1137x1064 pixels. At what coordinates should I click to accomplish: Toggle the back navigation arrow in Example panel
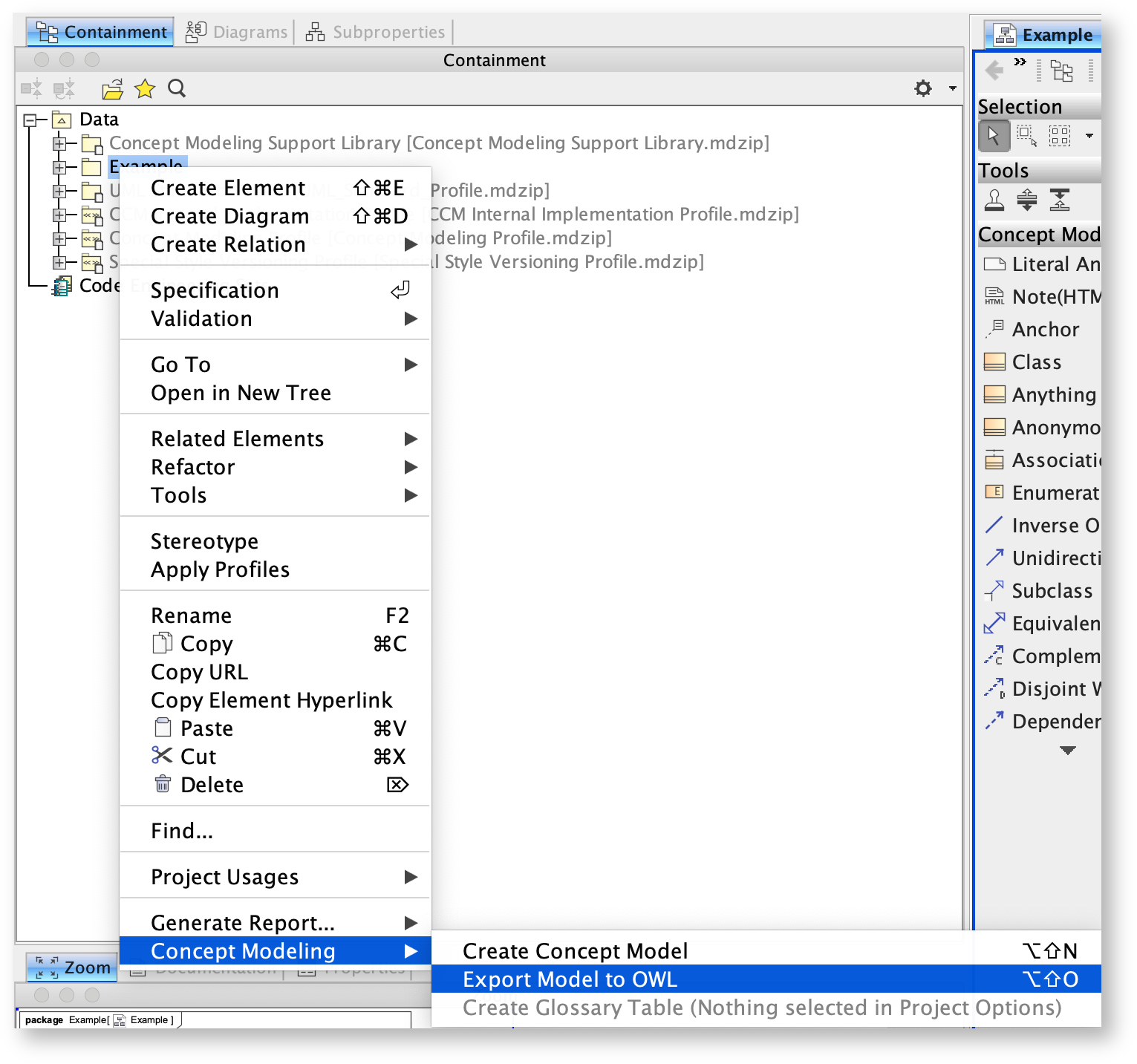(x=994, y=71)
